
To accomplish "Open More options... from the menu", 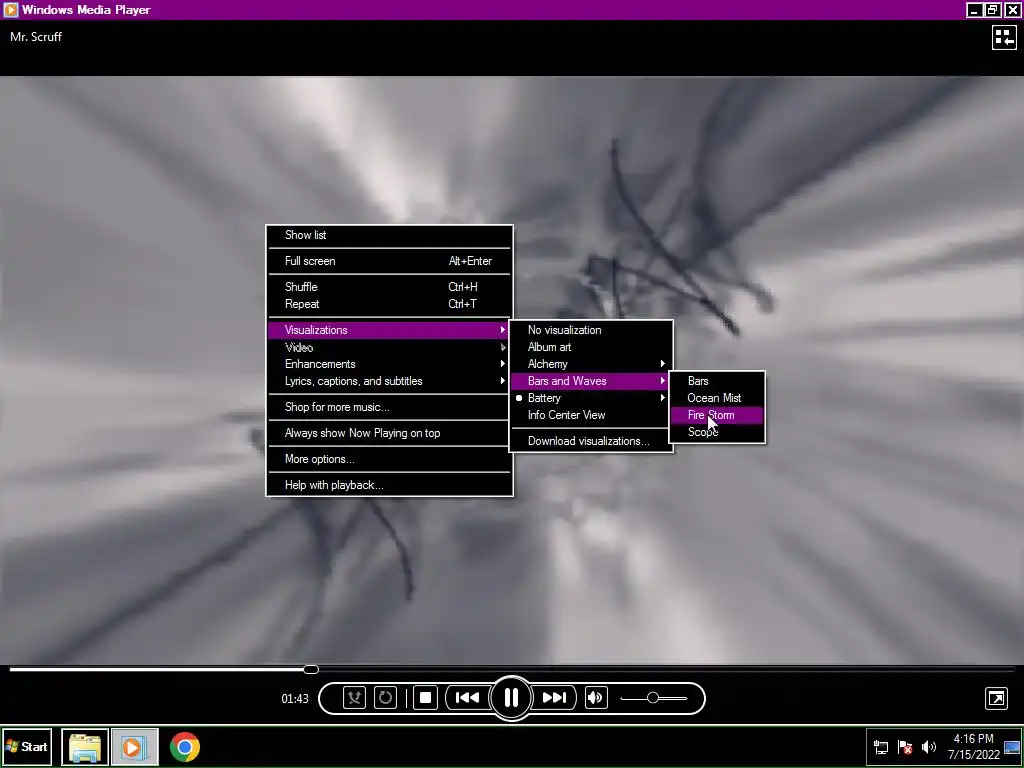I will tap(389, 459).
